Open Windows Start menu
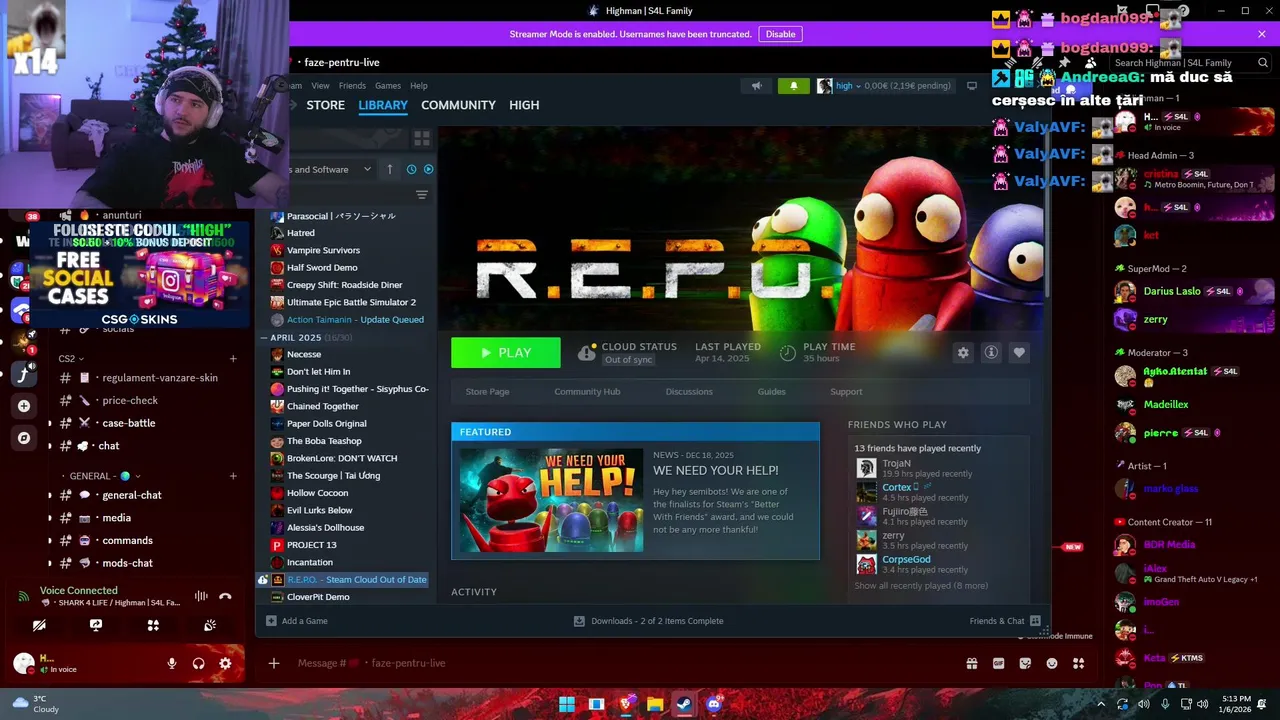The image size is (1280, 720). tap(567, 704)
